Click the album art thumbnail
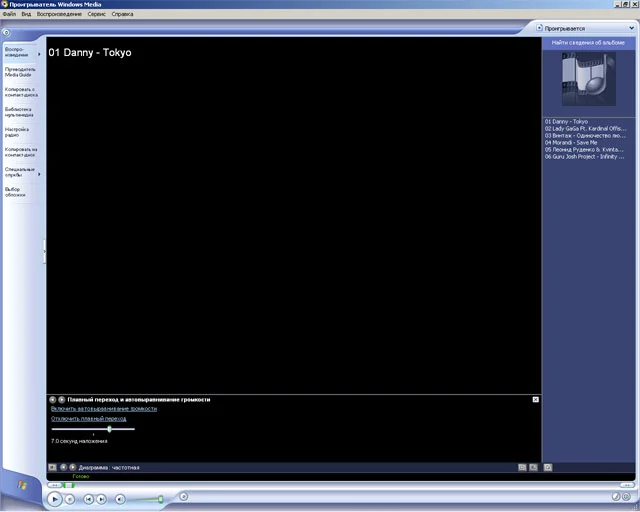The image size is (640, 512). 589,79
